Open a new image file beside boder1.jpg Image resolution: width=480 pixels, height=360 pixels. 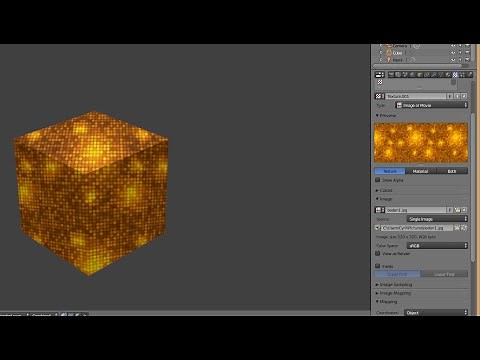click(x=457, y=210)
